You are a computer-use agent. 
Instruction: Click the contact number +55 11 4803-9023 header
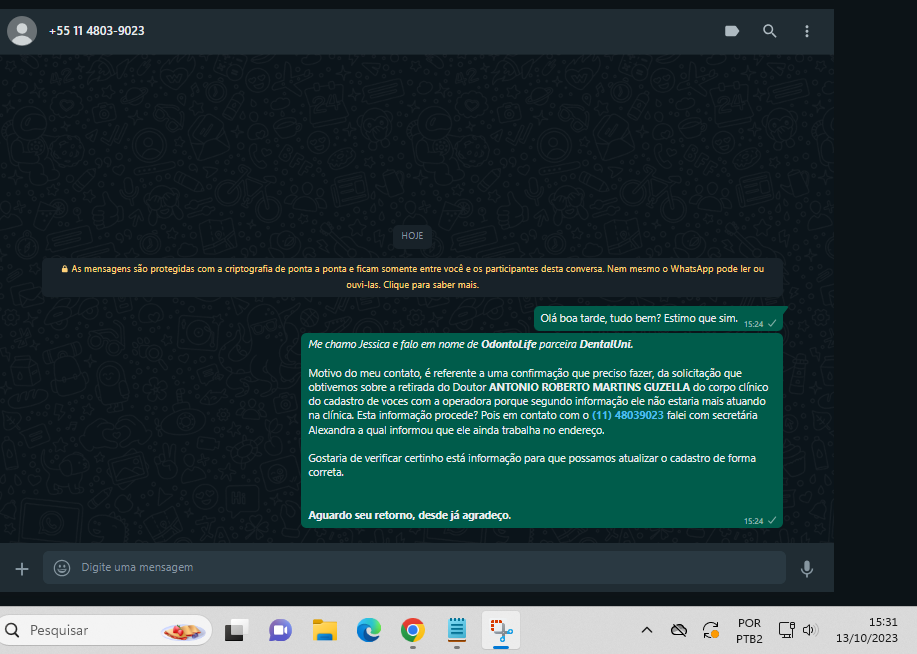[x=96, y=31]
